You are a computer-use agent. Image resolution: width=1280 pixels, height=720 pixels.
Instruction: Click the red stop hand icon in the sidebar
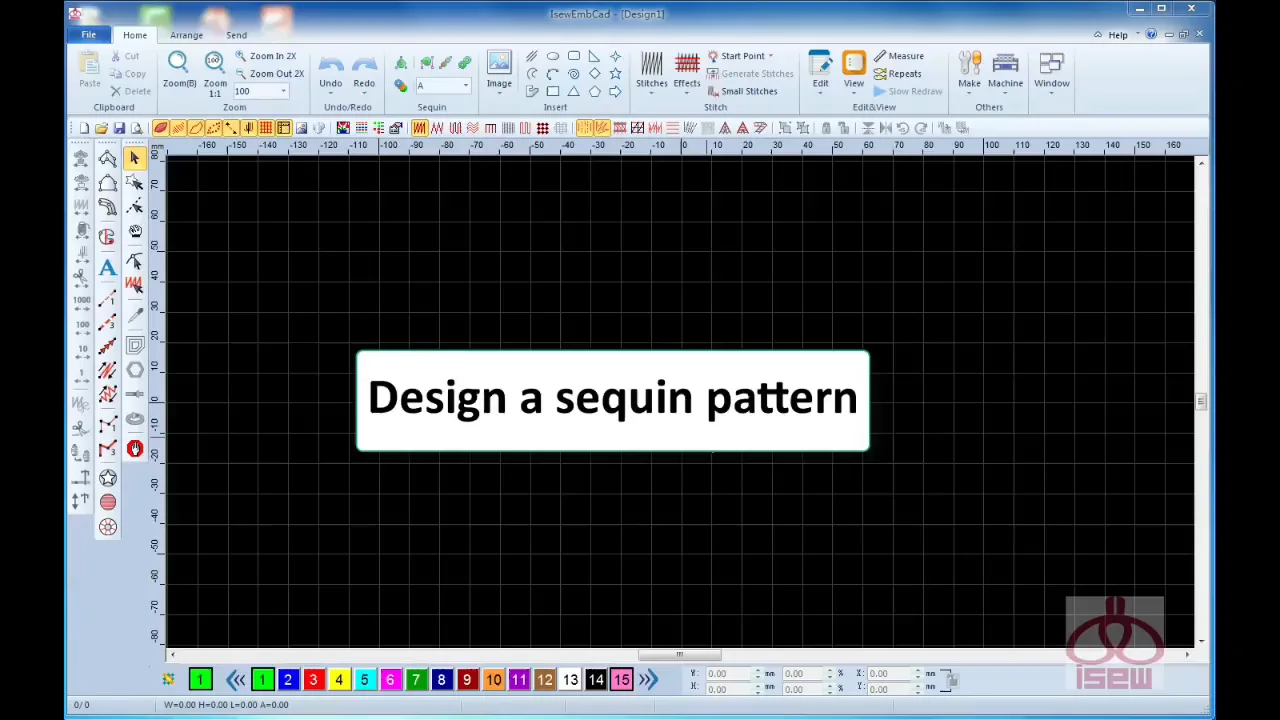[x=134, y=448]
